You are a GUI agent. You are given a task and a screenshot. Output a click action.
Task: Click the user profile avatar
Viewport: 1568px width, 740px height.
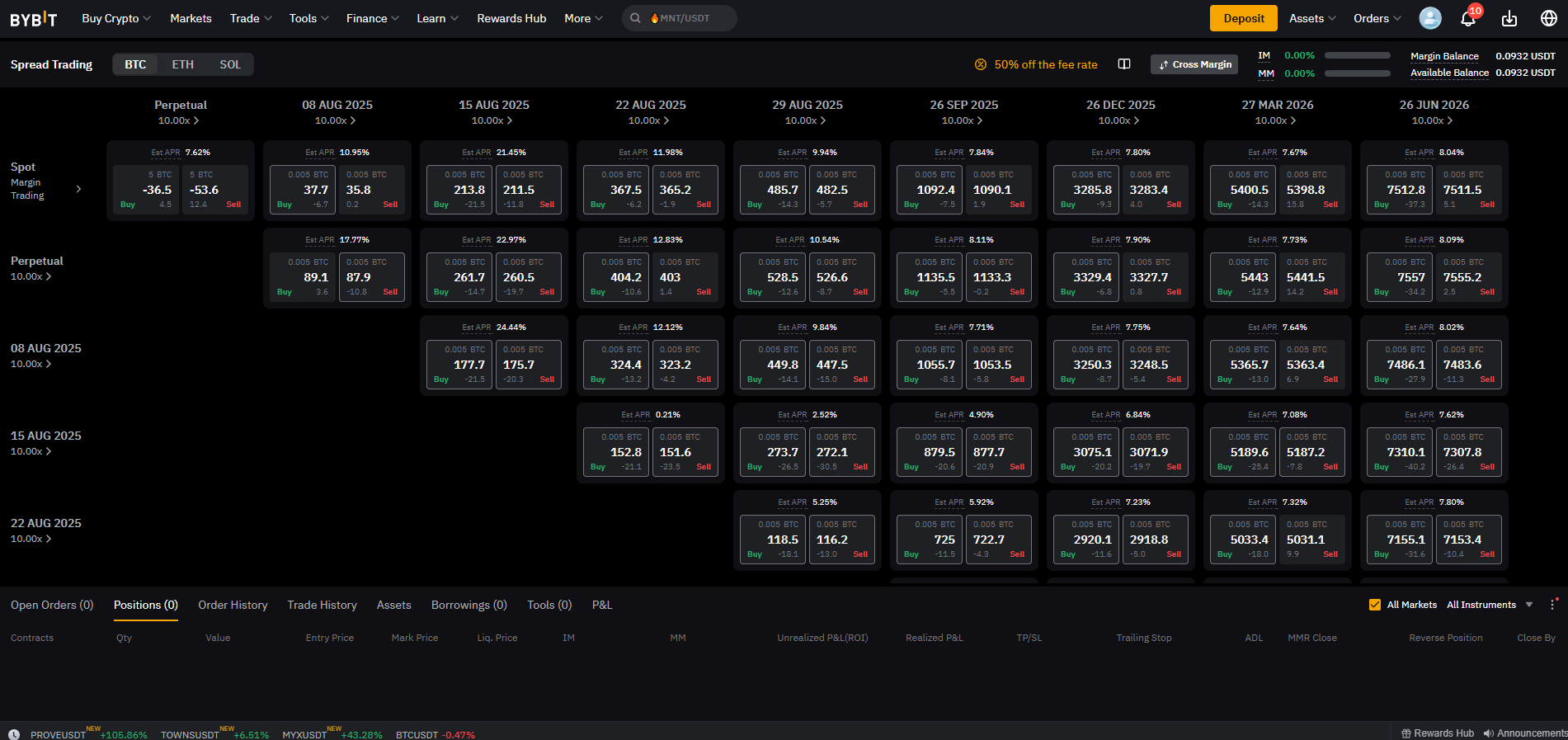pos(1430,18)
